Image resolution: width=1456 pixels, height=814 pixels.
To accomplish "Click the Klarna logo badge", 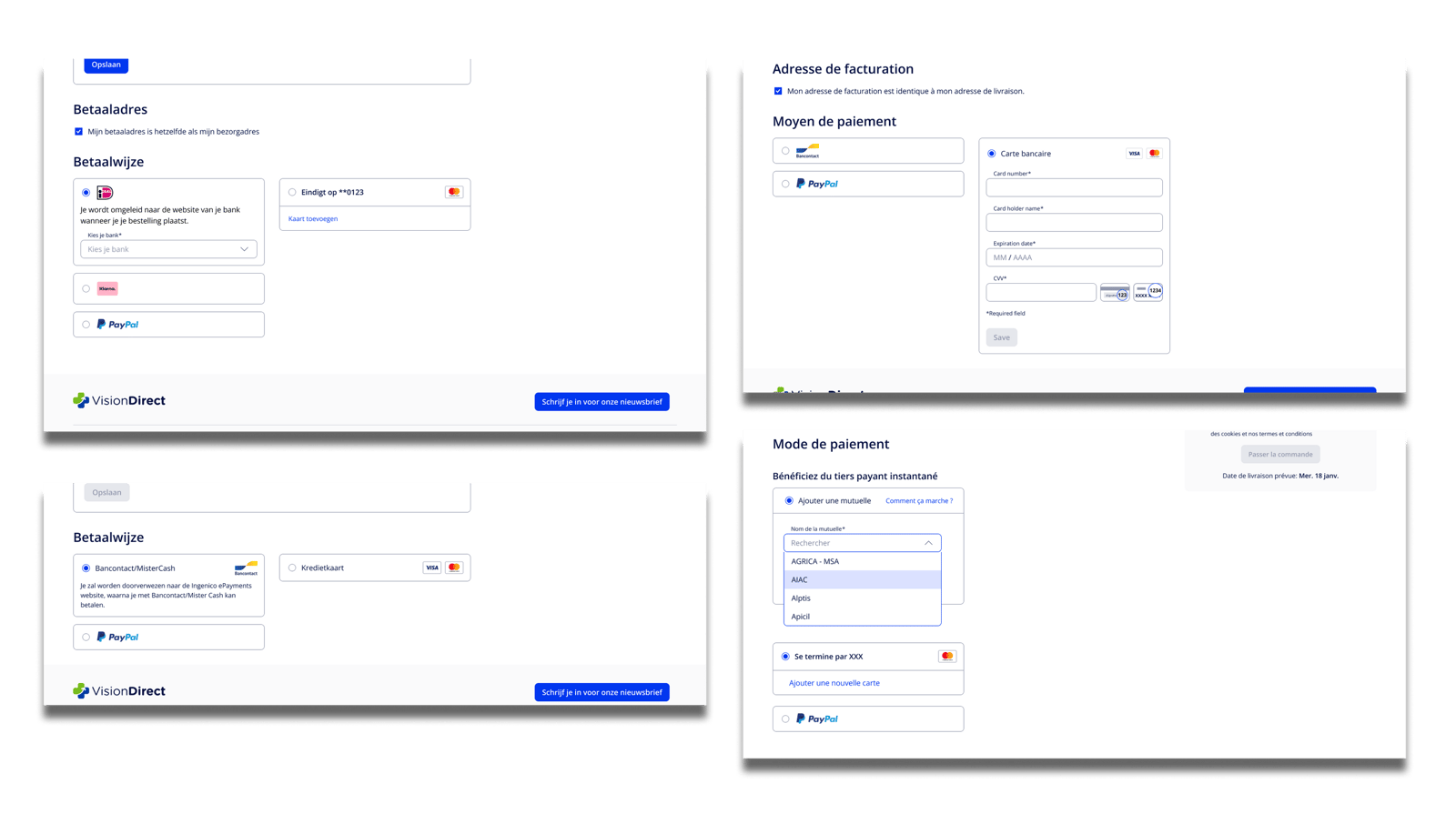I will (107, 288).
